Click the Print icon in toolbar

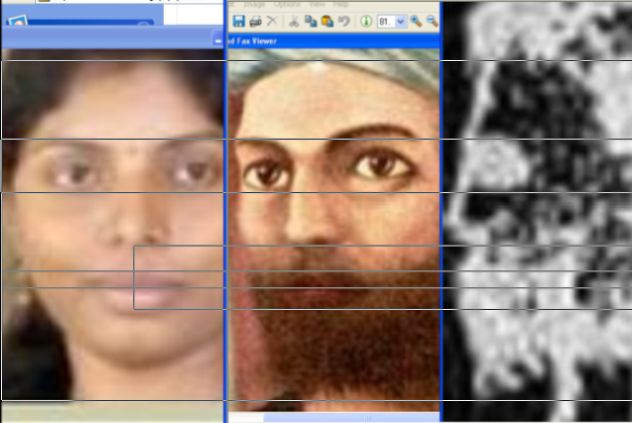(x=256, y=21)
